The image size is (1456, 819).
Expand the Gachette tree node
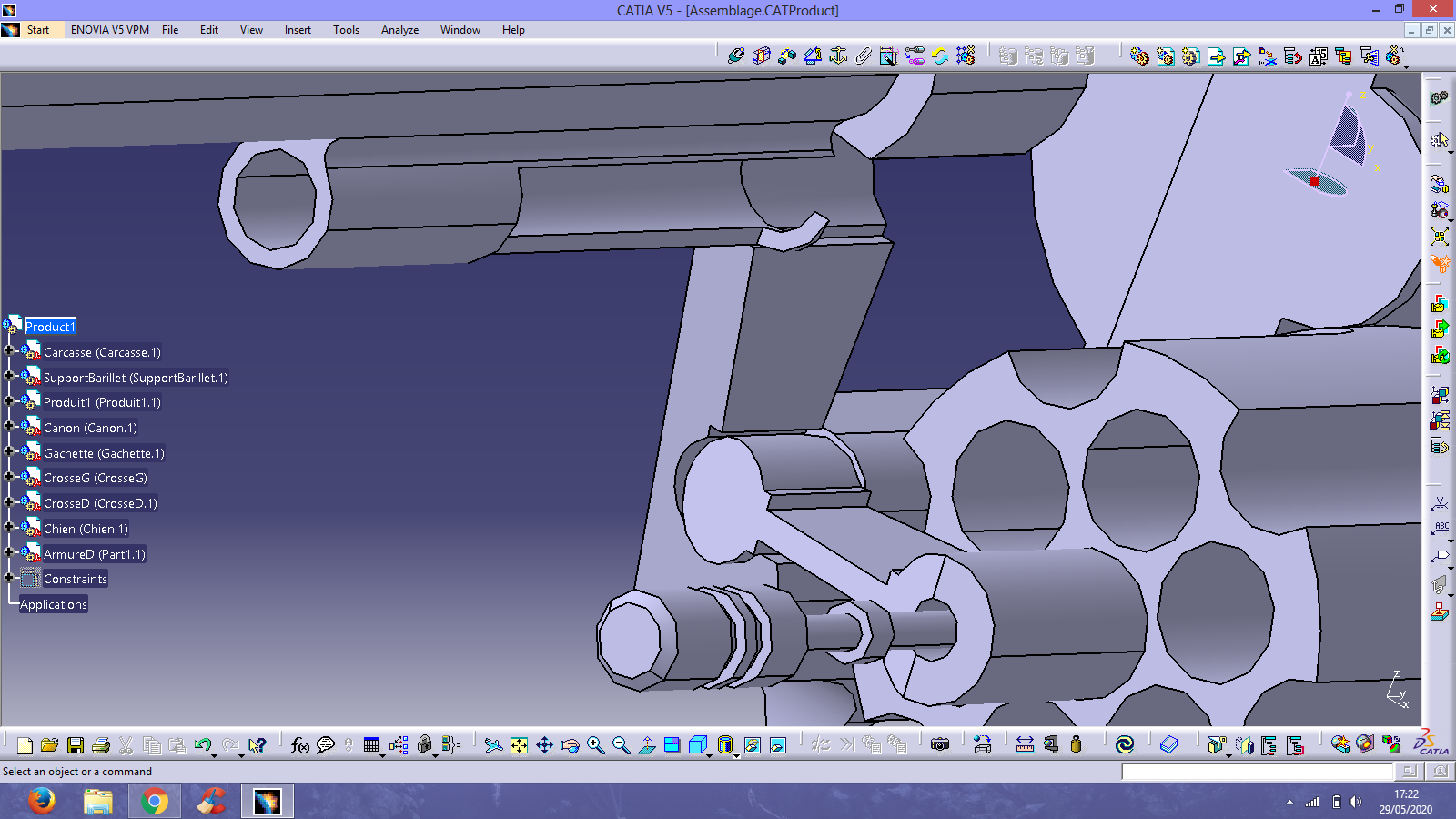[x=9, y=451]
